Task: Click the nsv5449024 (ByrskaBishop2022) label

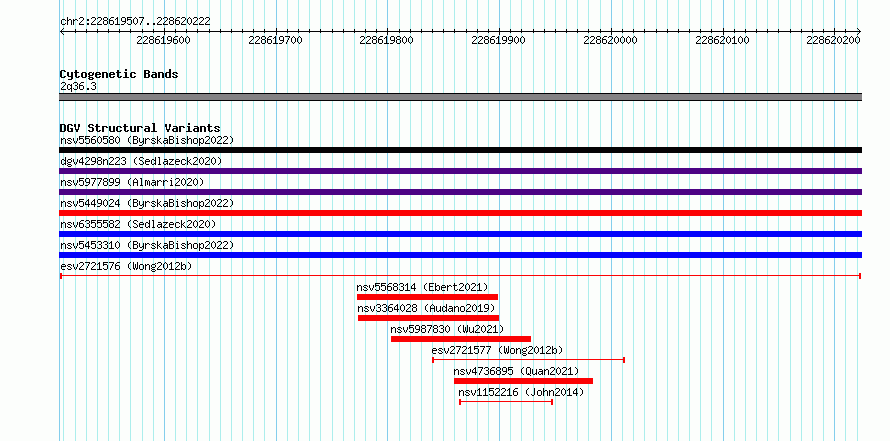Action: (x=147, y=203)
